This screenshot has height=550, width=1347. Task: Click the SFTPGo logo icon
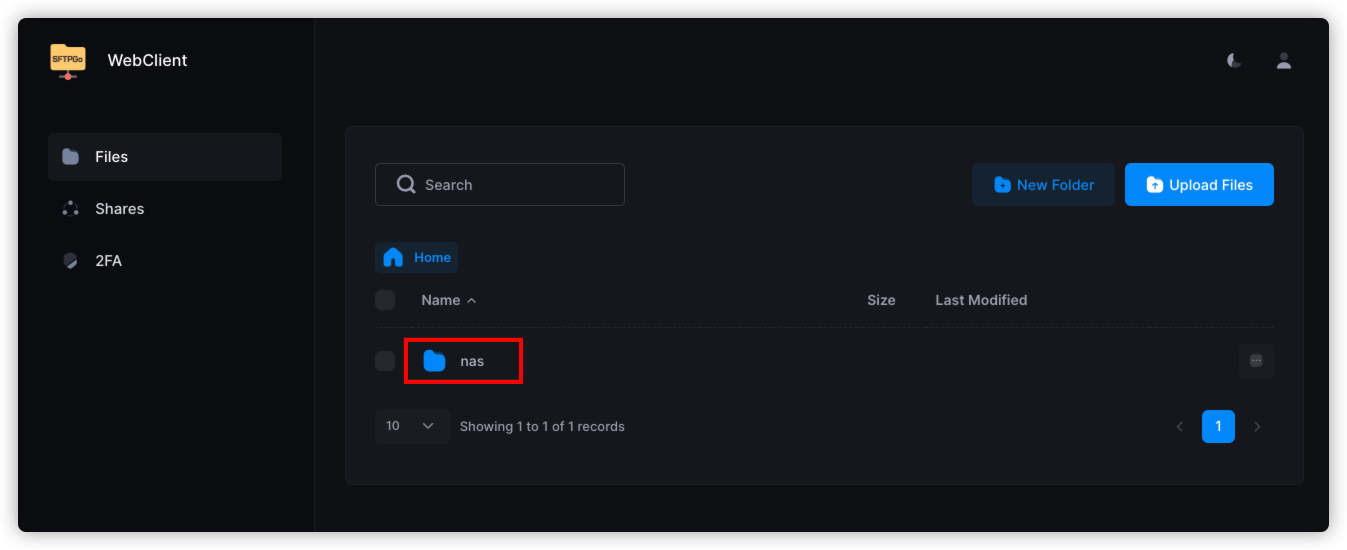(68, 60)
